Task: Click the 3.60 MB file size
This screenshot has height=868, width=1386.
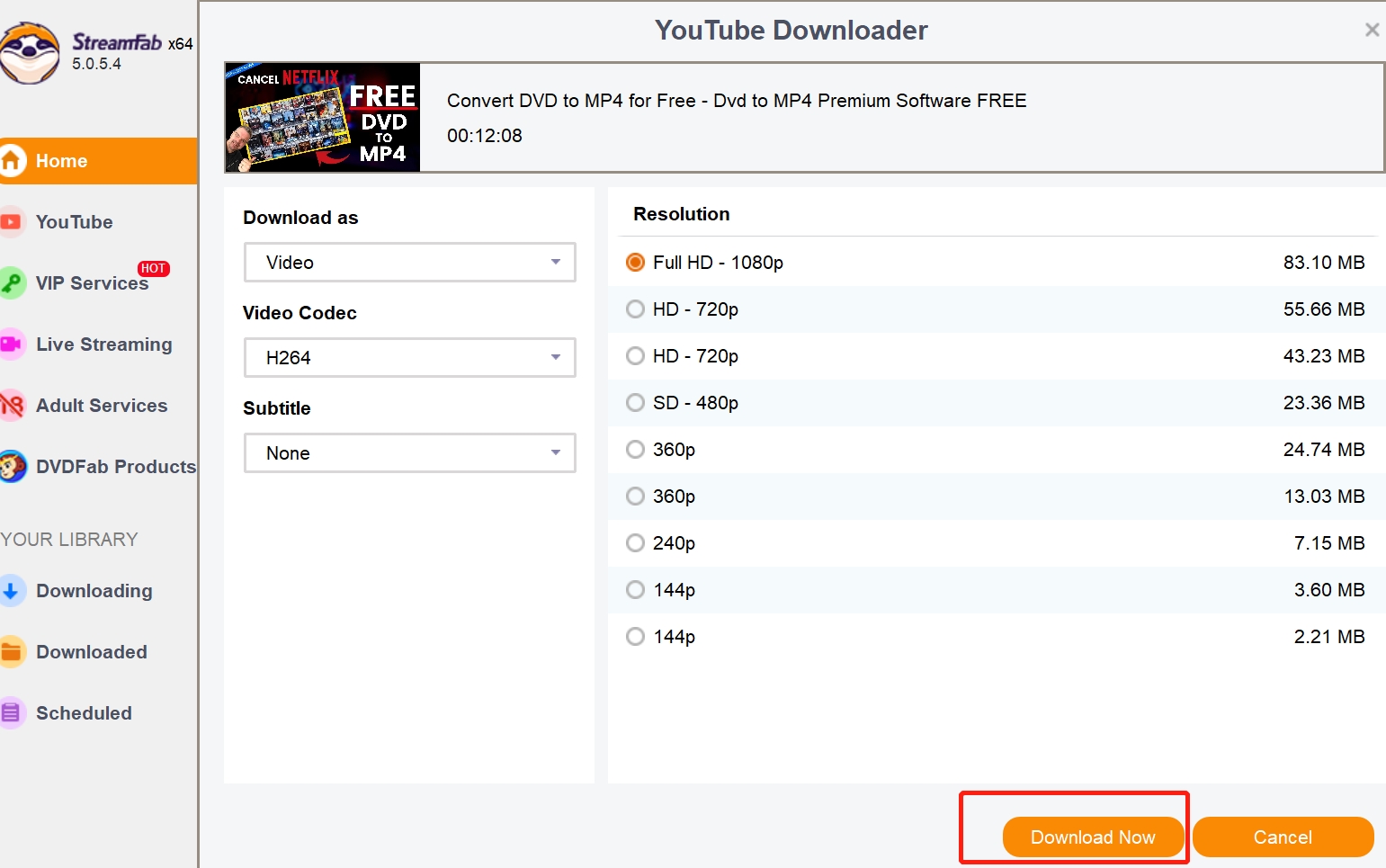Action: coord(1329,590)
